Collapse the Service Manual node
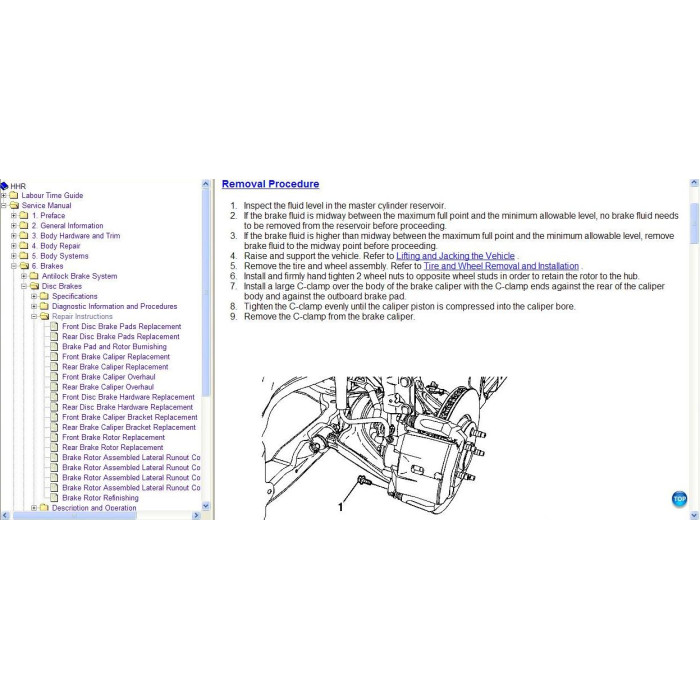The width and height of the screenshot is (700, 700). 4,205
